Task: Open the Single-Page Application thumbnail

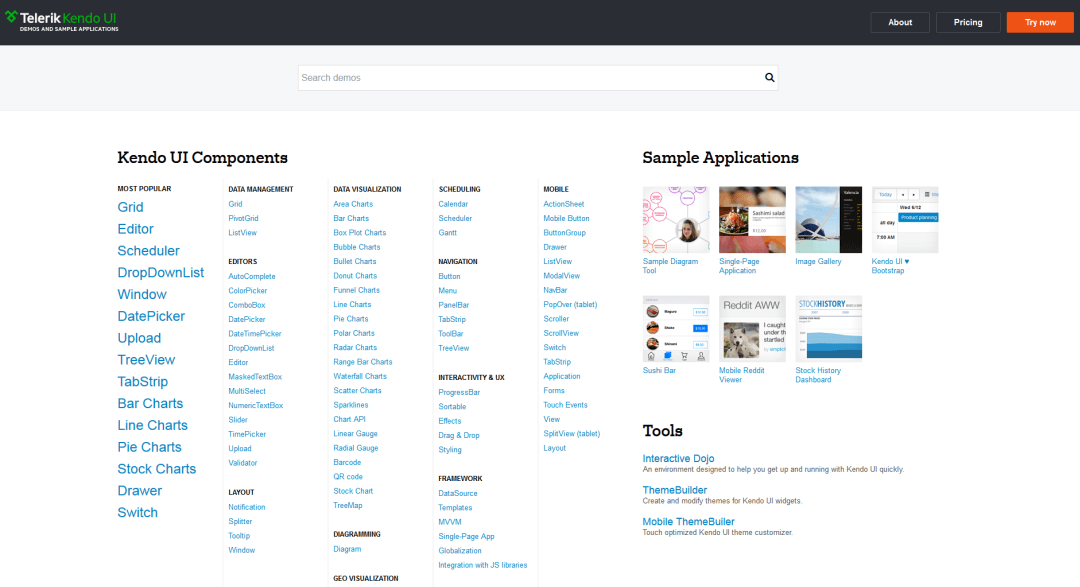Action: pyautogui.click(x=752, y=220)
